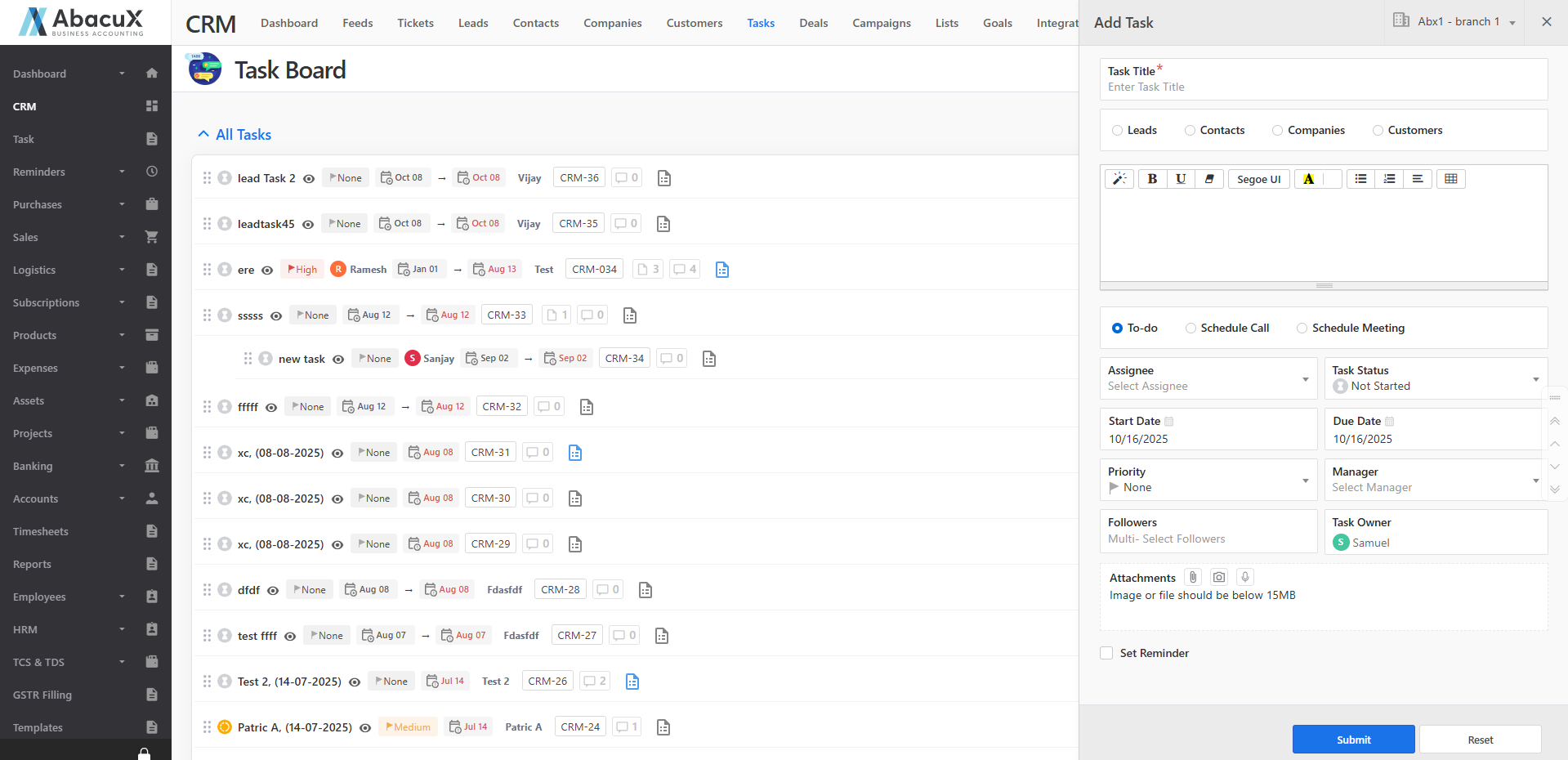The height and width of the screenshot is (760, 1568).
Task: Go to the Campaigns tab
Action: (881, 23)
